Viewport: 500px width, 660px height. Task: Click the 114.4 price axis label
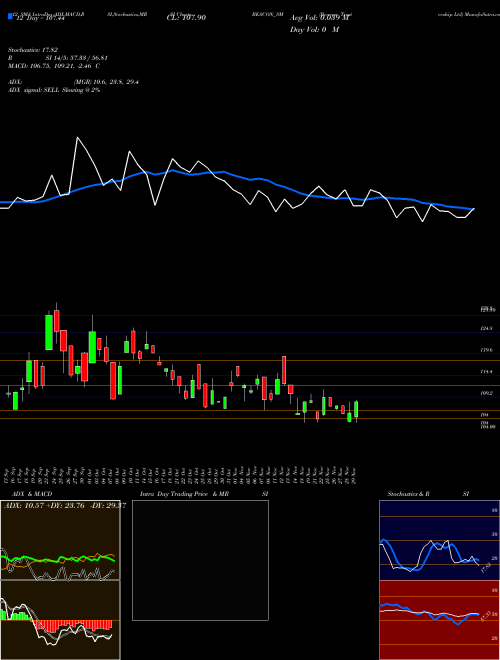(x=487, y=372)
